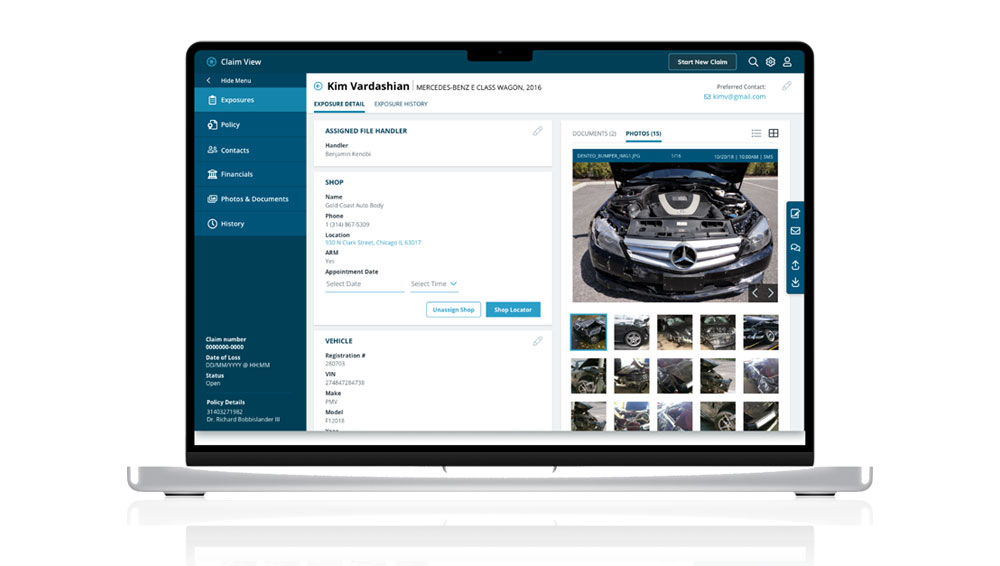
Task: Click the handler name Benjamin Kenobi
Action: point(348,154)
